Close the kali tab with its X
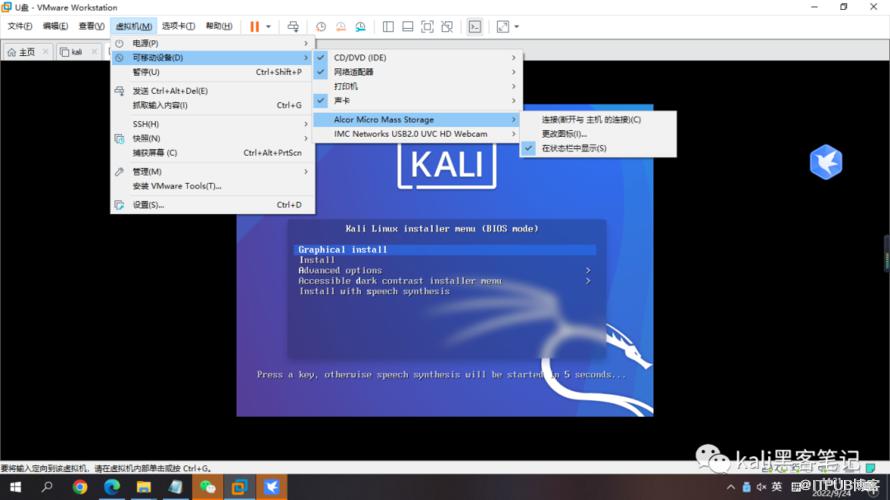The height and width of the screenshot is (500, 890). coord(94,52)
